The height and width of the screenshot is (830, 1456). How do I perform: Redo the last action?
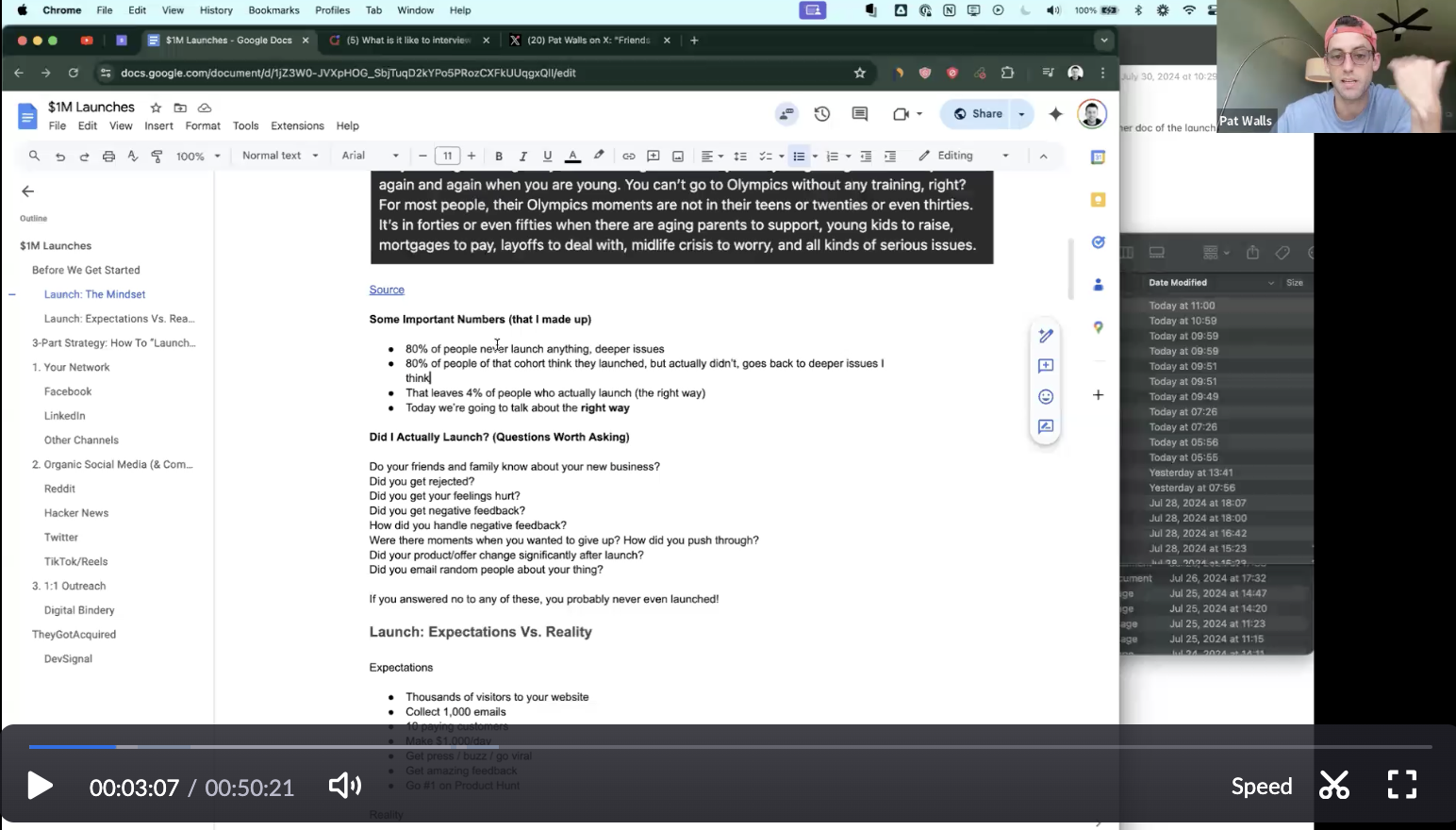(84, 156)
